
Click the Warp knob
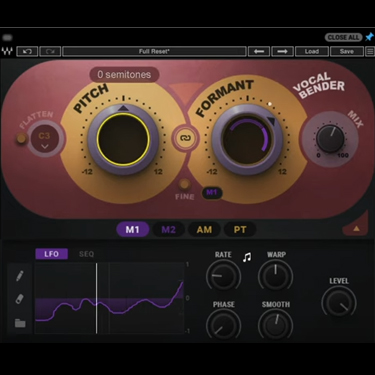275,276
